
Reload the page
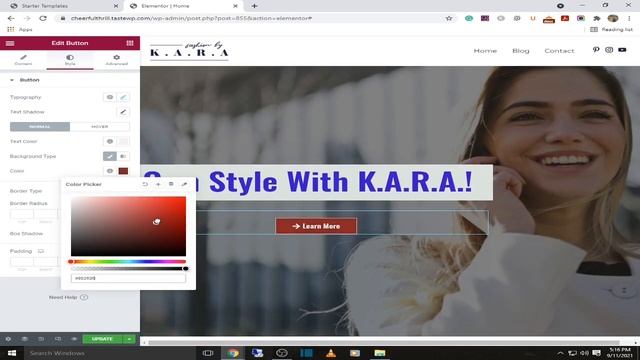[43, 18]
